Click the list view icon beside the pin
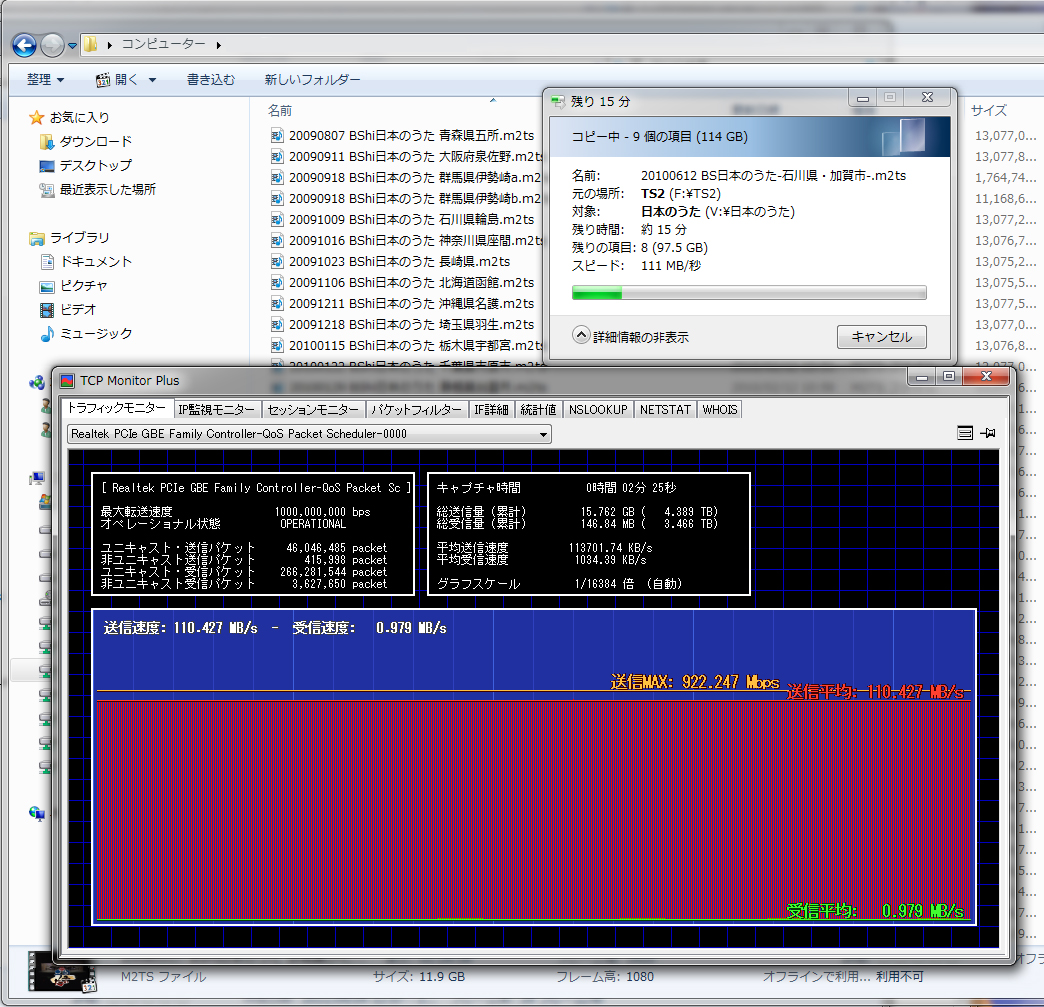 [964, 433]
